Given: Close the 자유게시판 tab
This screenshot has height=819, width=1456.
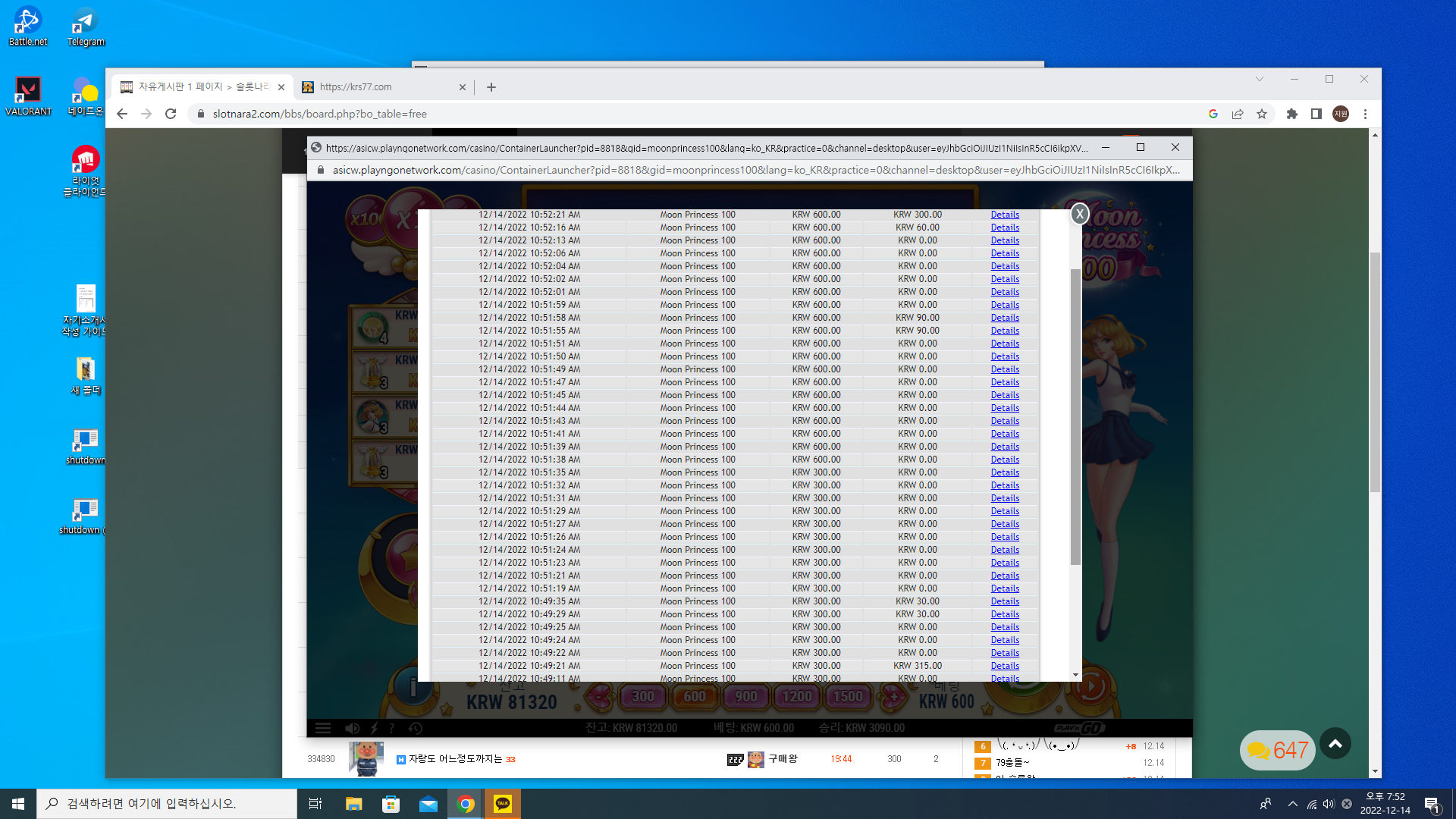Looking at the screenshot, I should [x=281, y=87].
